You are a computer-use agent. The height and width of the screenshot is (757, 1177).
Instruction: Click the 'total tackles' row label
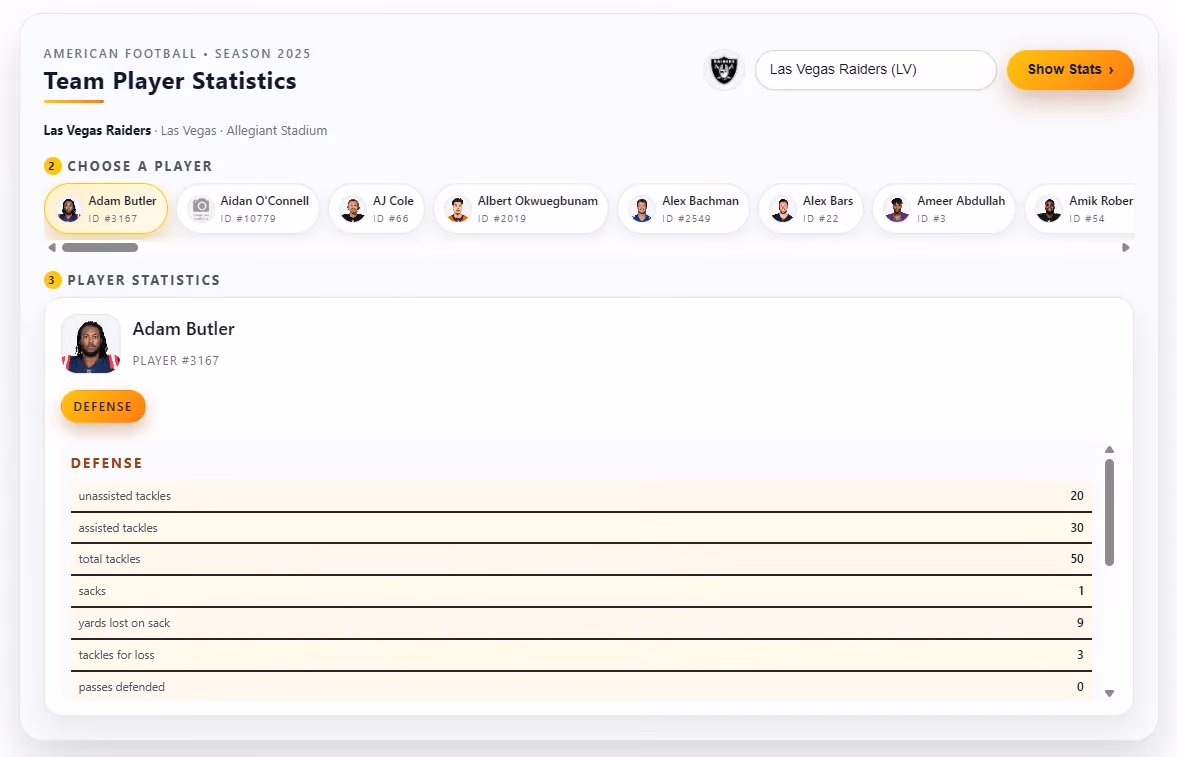pos(110,559)
